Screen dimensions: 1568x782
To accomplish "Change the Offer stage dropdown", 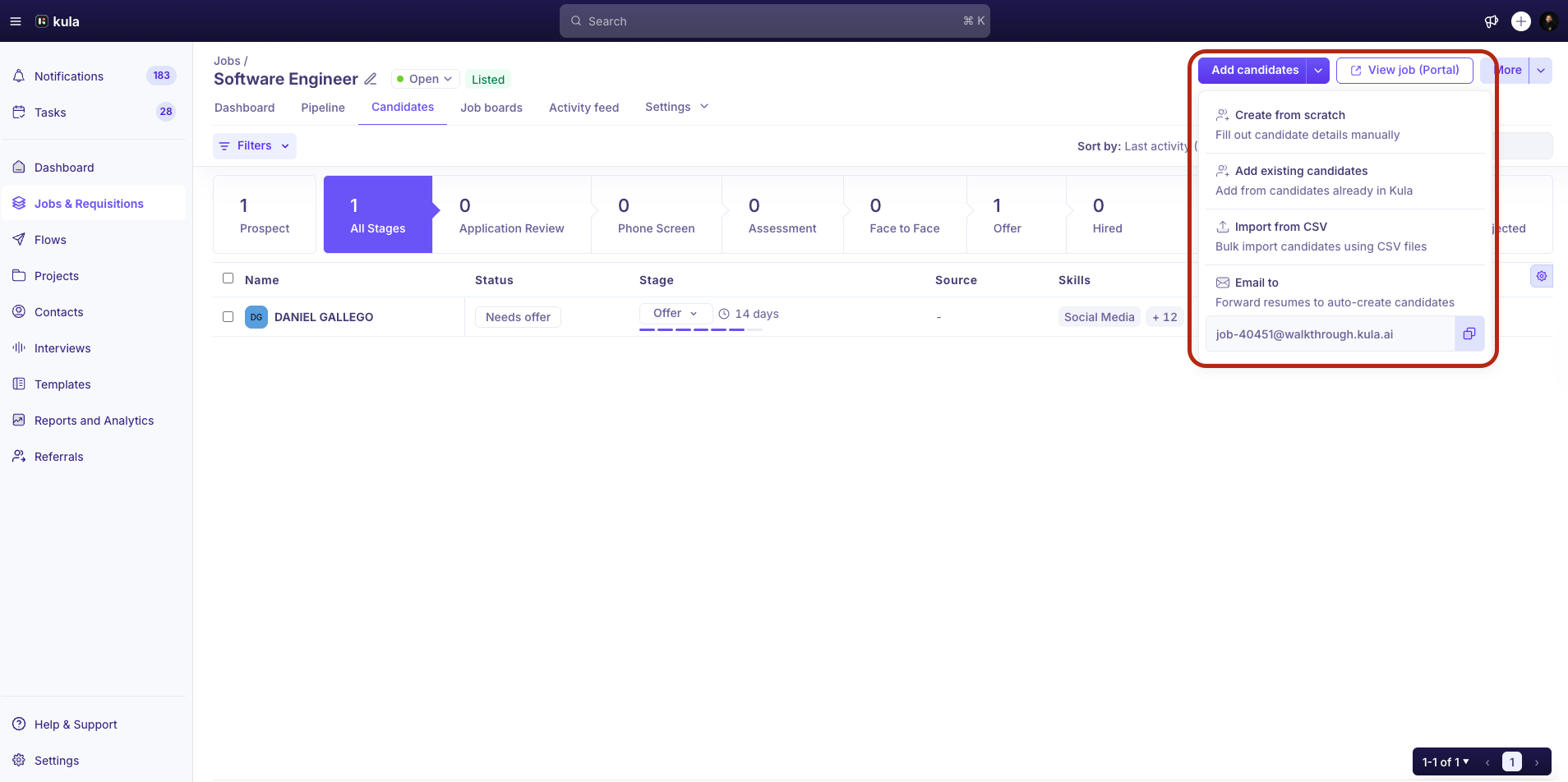I will (676, 314).
